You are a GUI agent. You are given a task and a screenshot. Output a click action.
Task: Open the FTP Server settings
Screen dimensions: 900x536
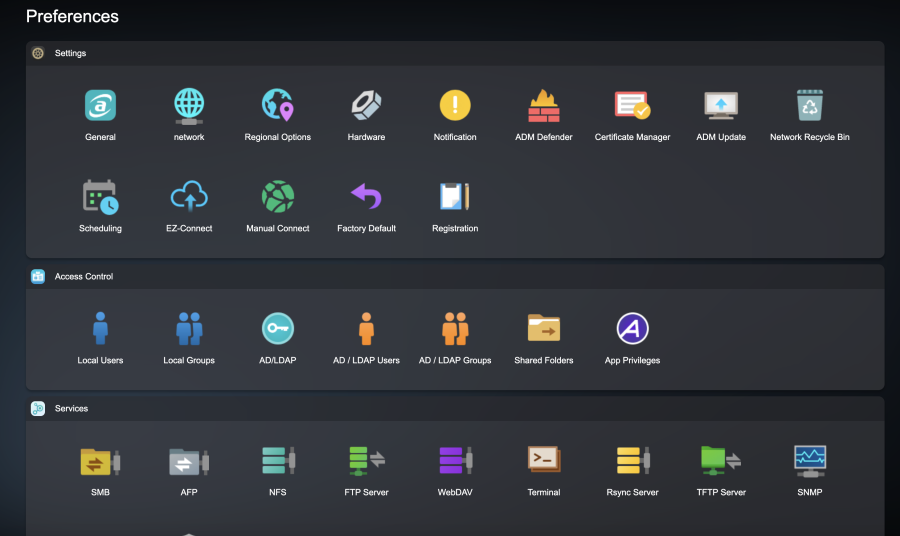point(366,461)
